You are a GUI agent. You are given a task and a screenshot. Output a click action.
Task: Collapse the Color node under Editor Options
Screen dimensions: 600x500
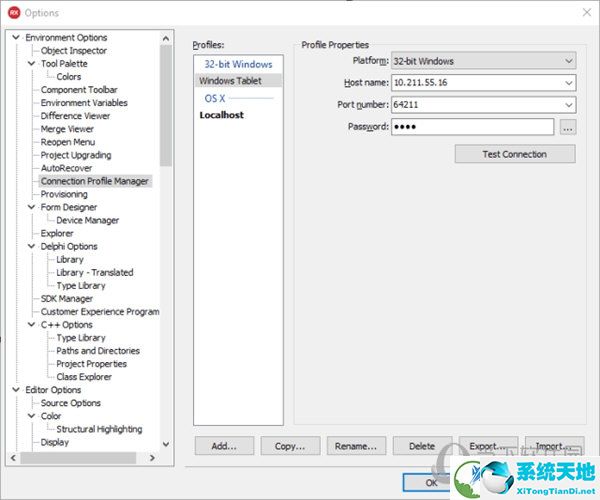coord(31,415)
